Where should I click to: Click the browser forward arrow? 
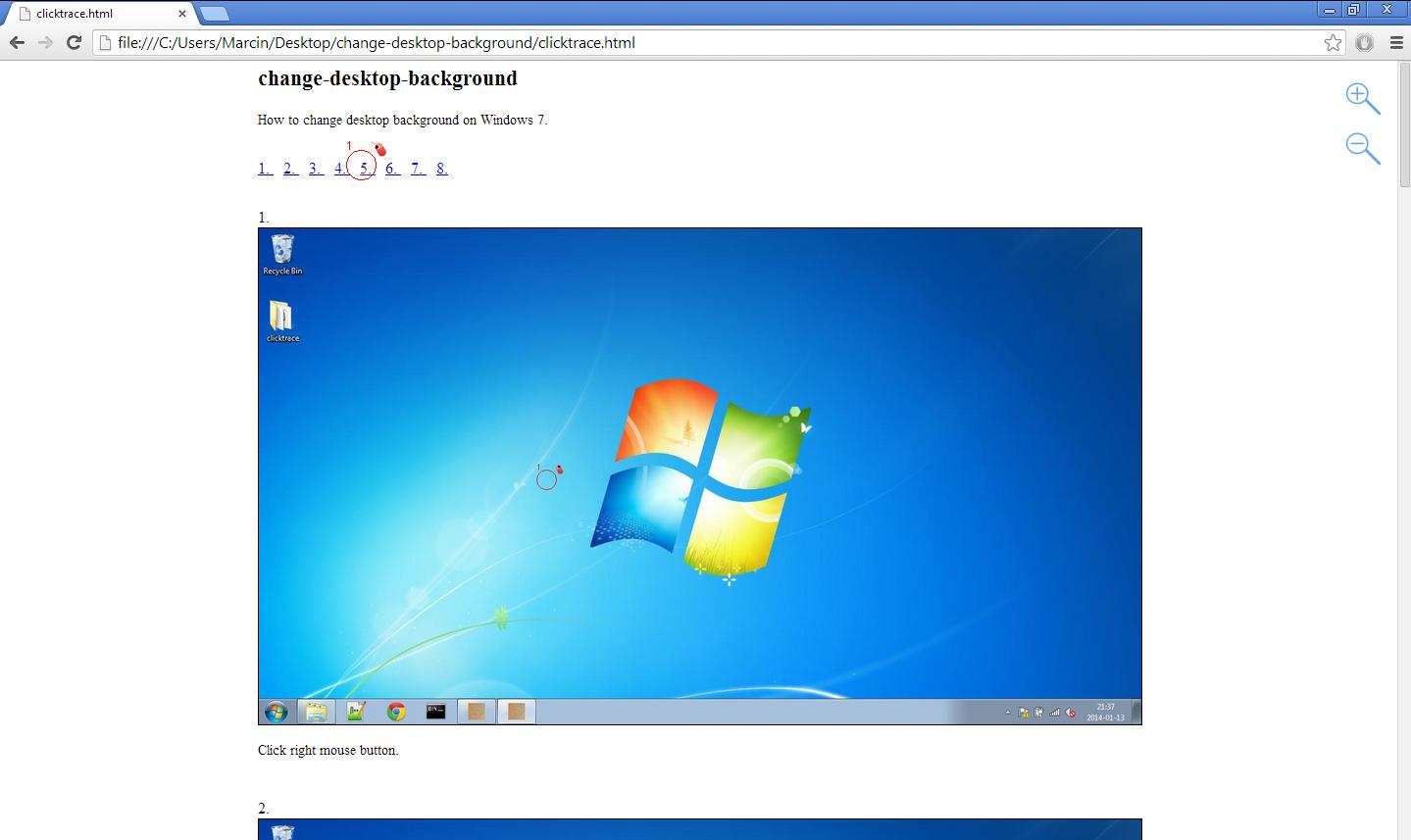[x=45, y=42]
